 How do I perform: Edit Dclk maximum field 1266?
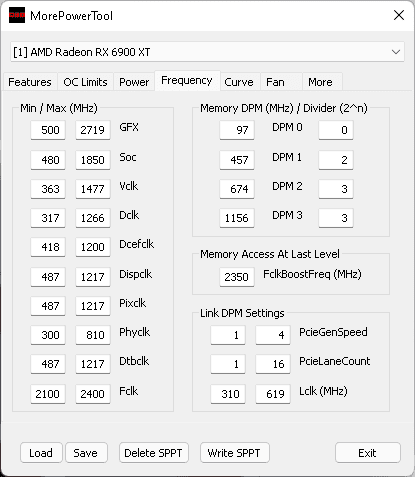(93, 218)
